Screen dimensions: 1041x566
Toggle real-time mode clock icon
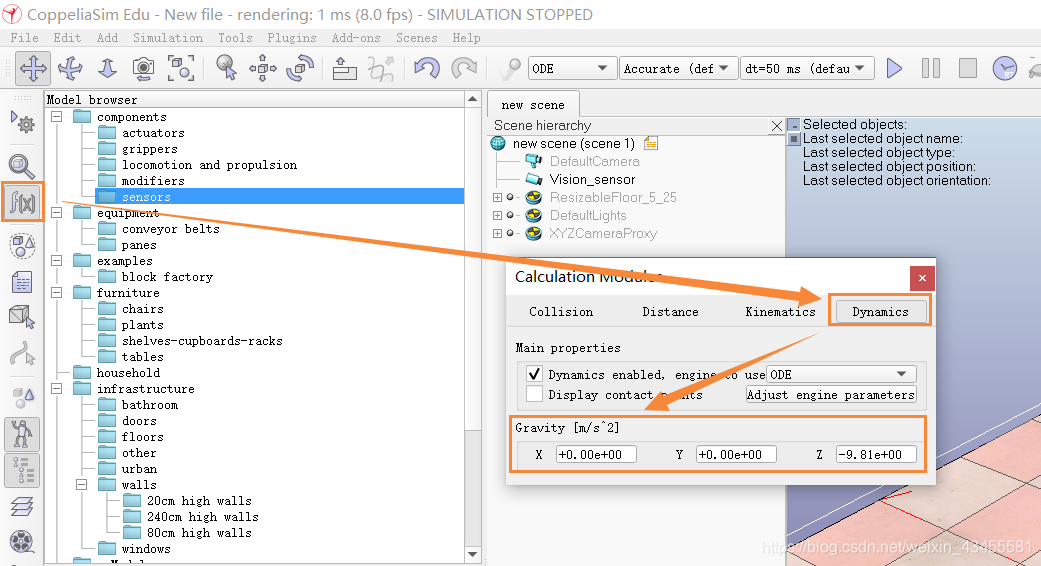coord(1004,68)
